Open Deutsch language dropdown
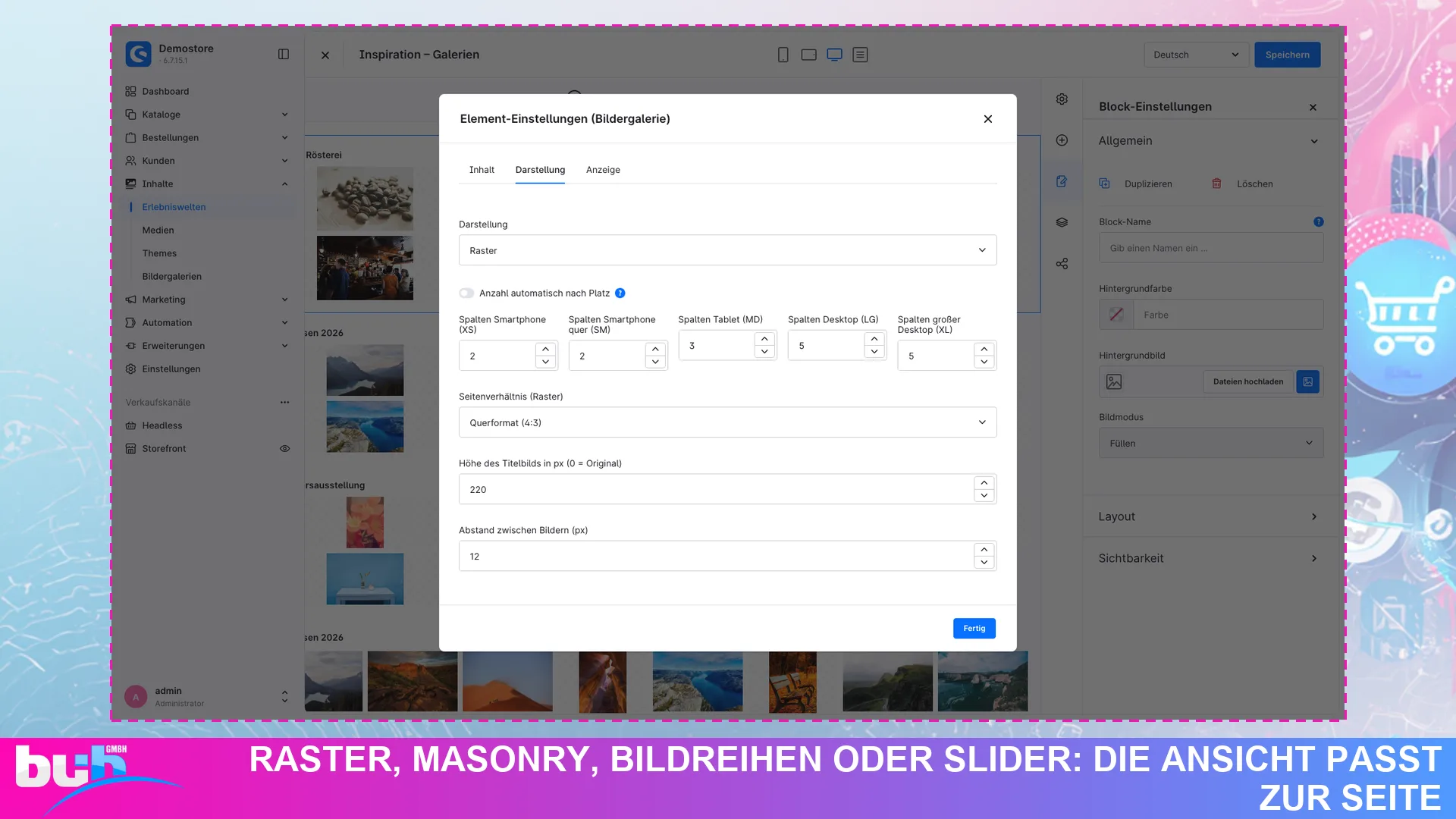This screenshot has height=819, width=1456. coord(1196,55)
